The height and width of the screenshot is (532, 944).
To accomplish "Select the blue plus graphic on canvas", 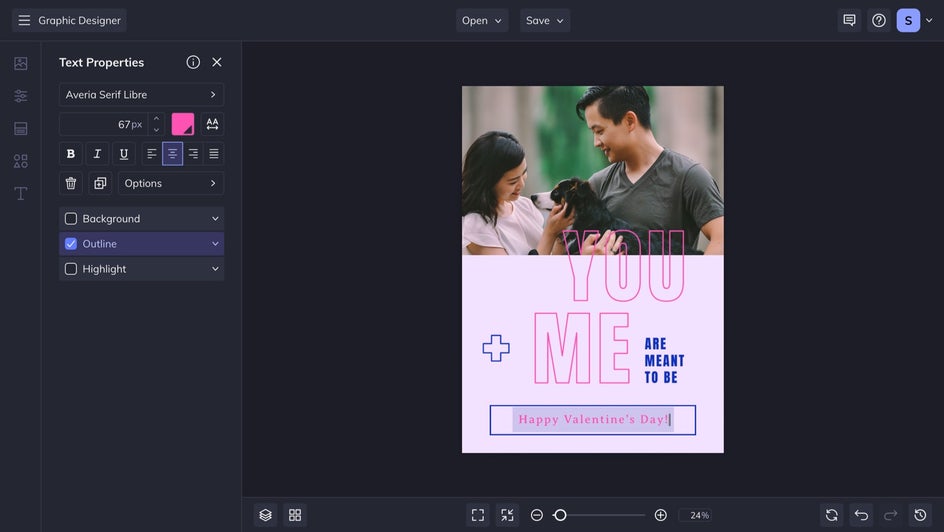I will [x=496, y=348].
